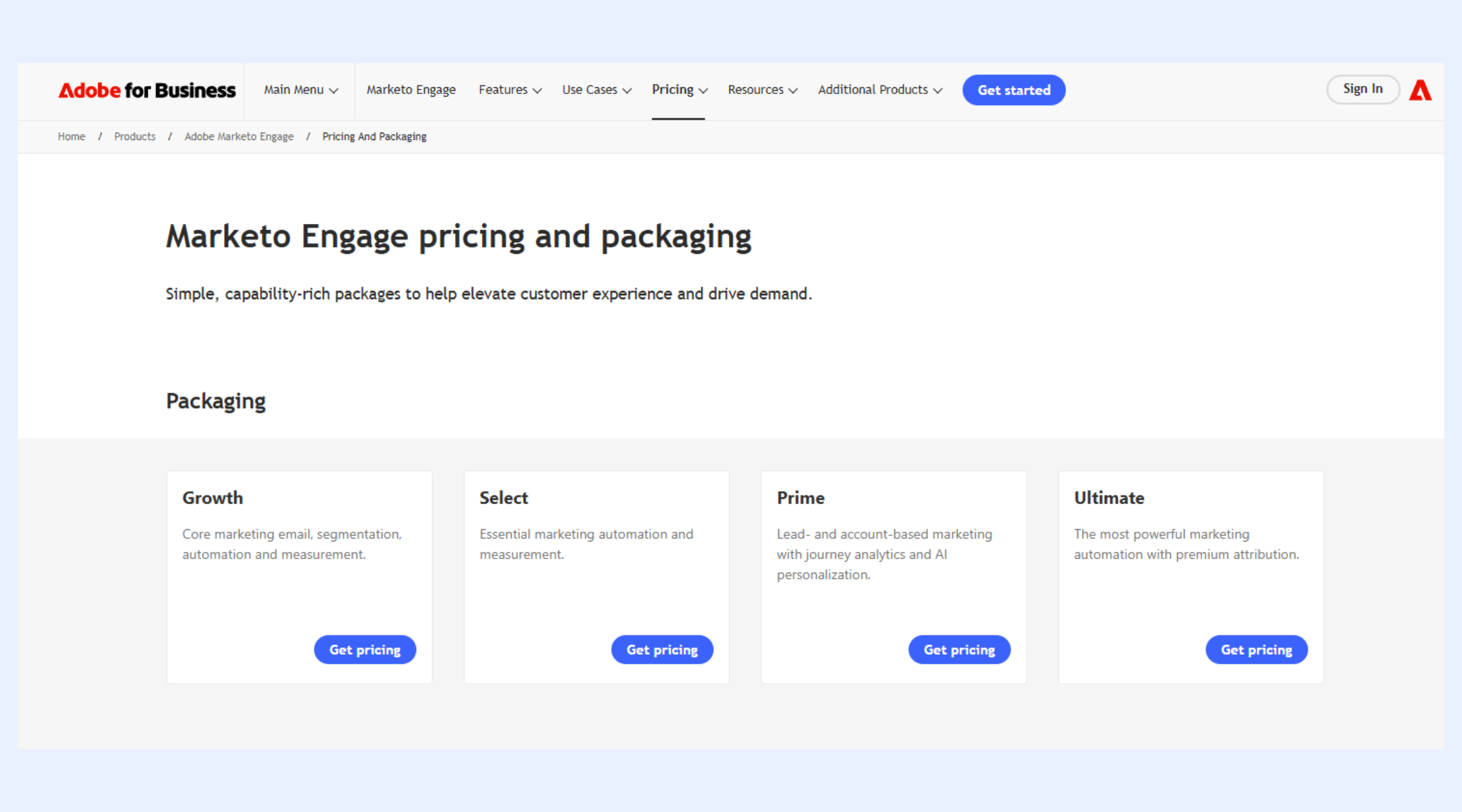Expand the Use Cases menu
The width and height of the screenshot is (1462, 812).
(596, 90)
